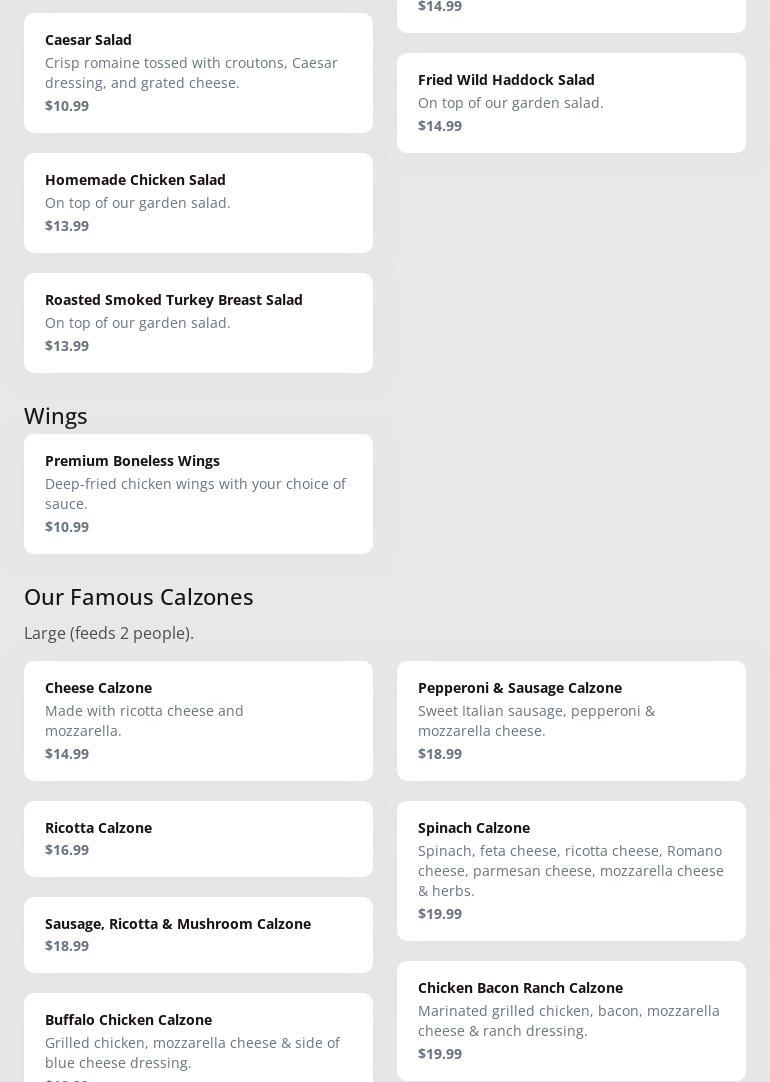Open Premium Boneless Wings item
Screen dimensions: 770x1082
tap(198, 493)
